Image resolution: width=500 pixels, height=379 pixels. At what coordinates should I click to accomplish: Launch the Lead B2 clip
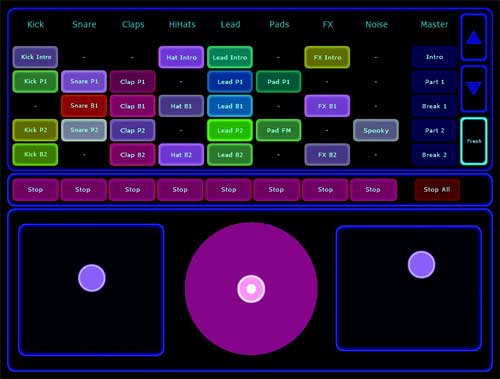coord(230,154)
